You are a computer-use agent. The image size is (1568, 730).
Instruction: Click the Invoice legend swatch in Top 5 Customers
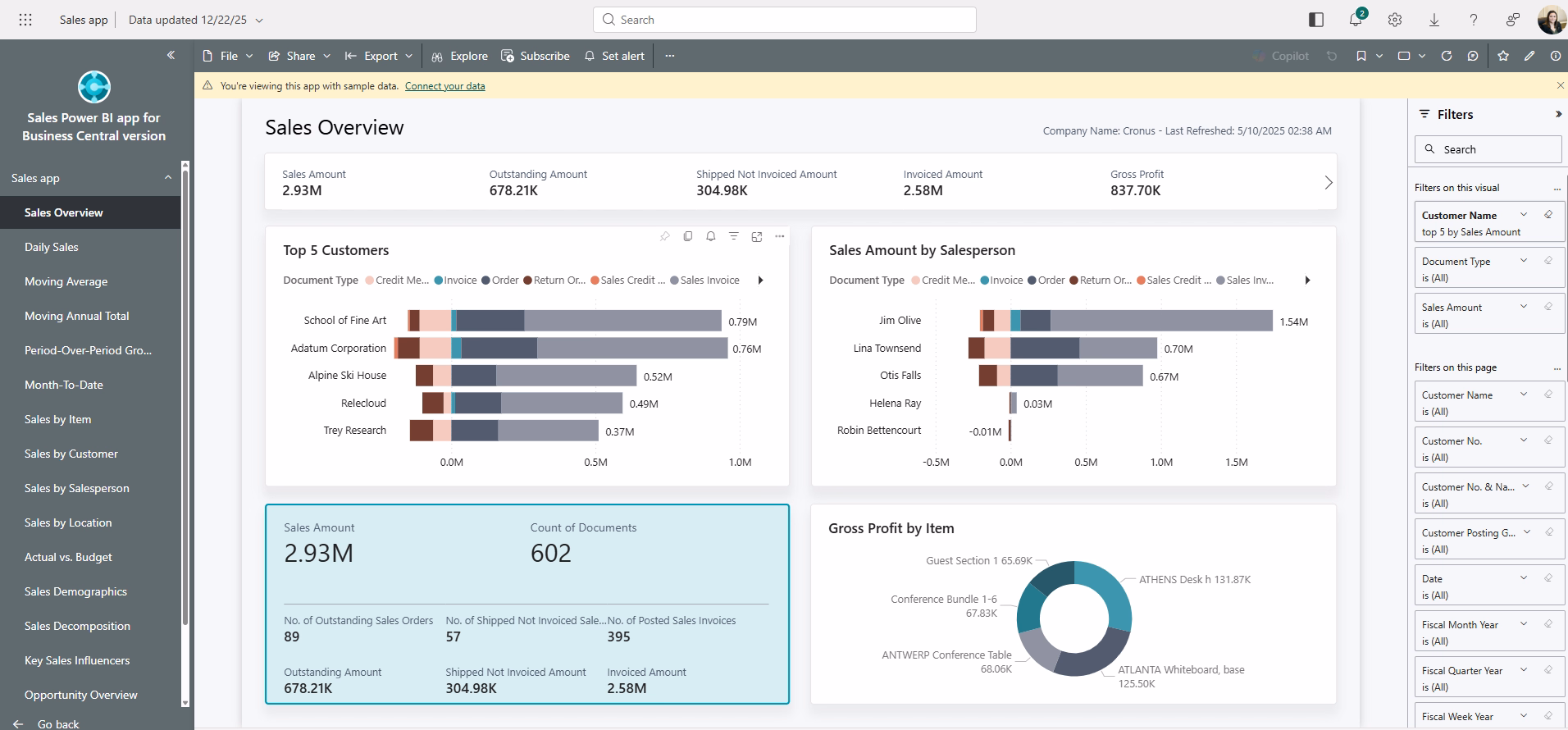click(439, 281)
